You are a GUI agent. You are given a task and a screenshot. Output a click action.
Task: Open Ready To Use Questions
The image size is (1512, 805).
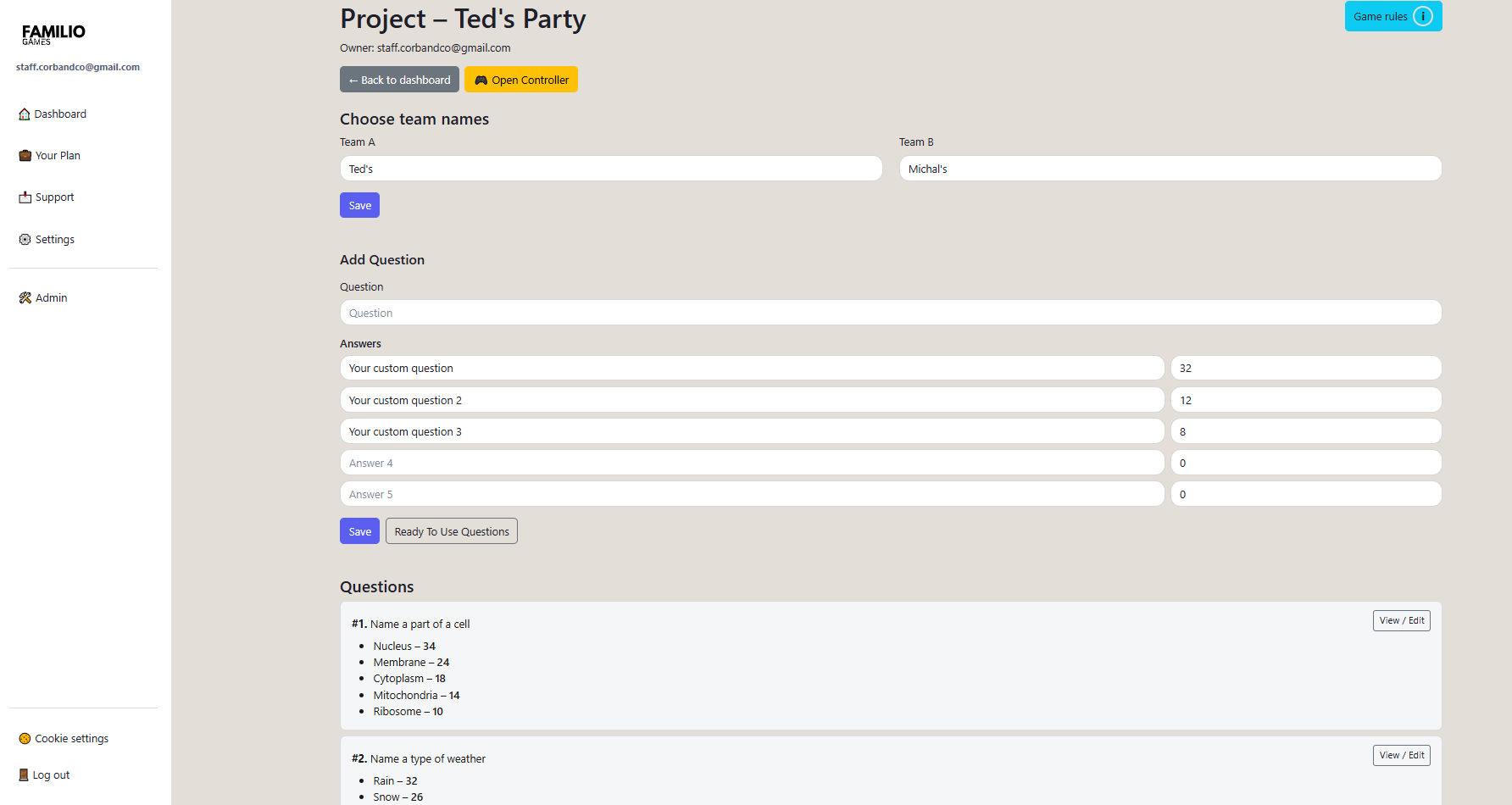(452, 531)
